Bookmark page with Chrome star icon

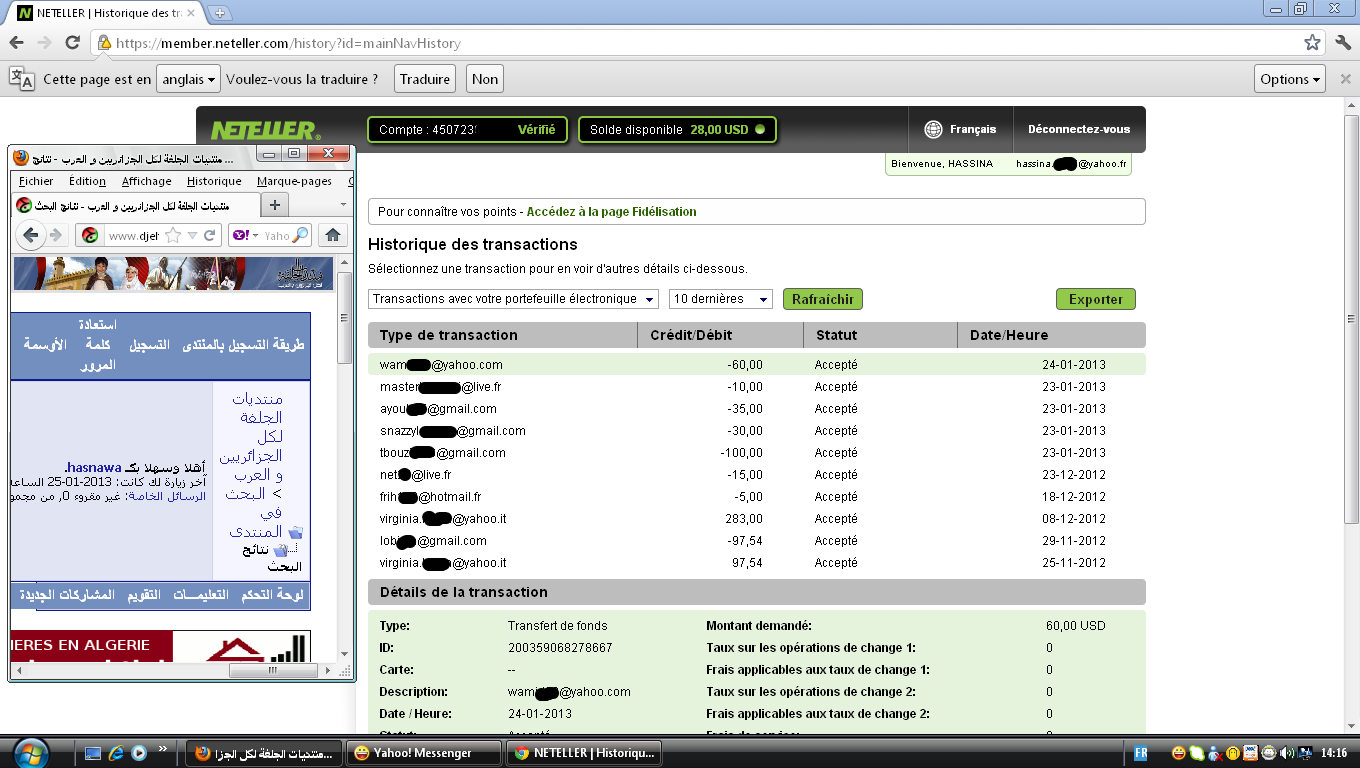pos(1312,43)
